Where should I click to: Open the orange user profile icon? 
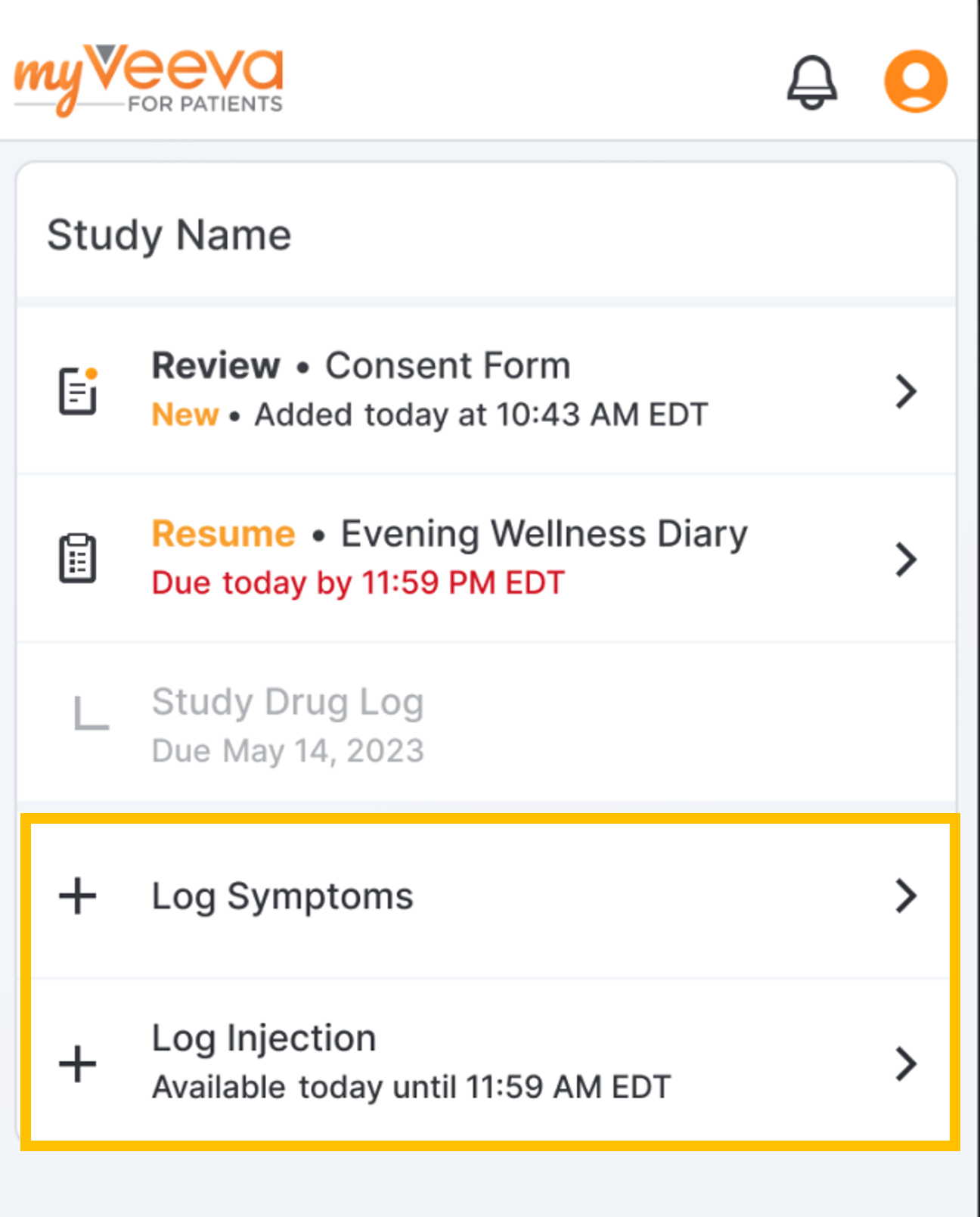[915, 82]
